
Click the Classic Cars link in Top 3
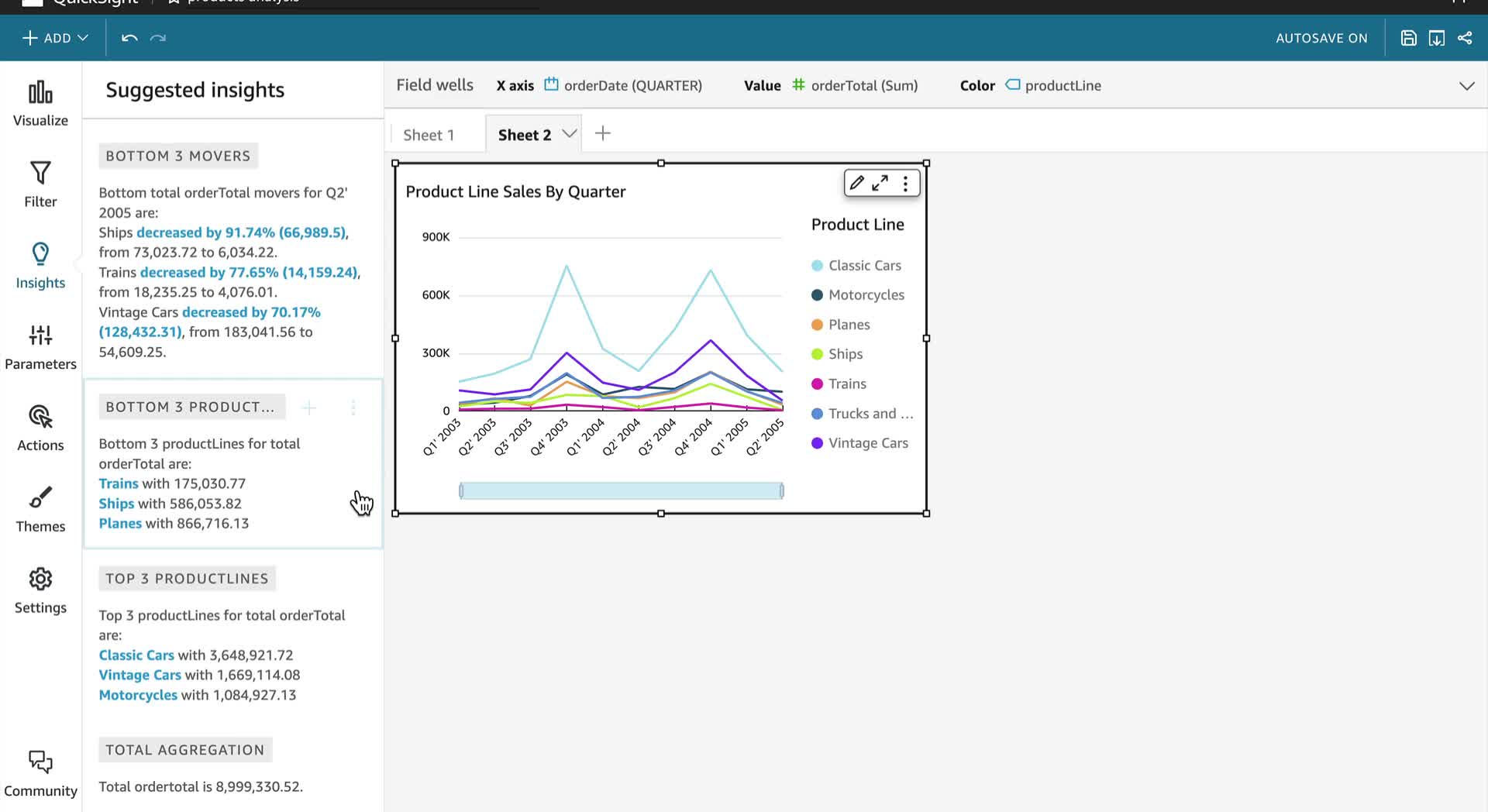point(136,655)
